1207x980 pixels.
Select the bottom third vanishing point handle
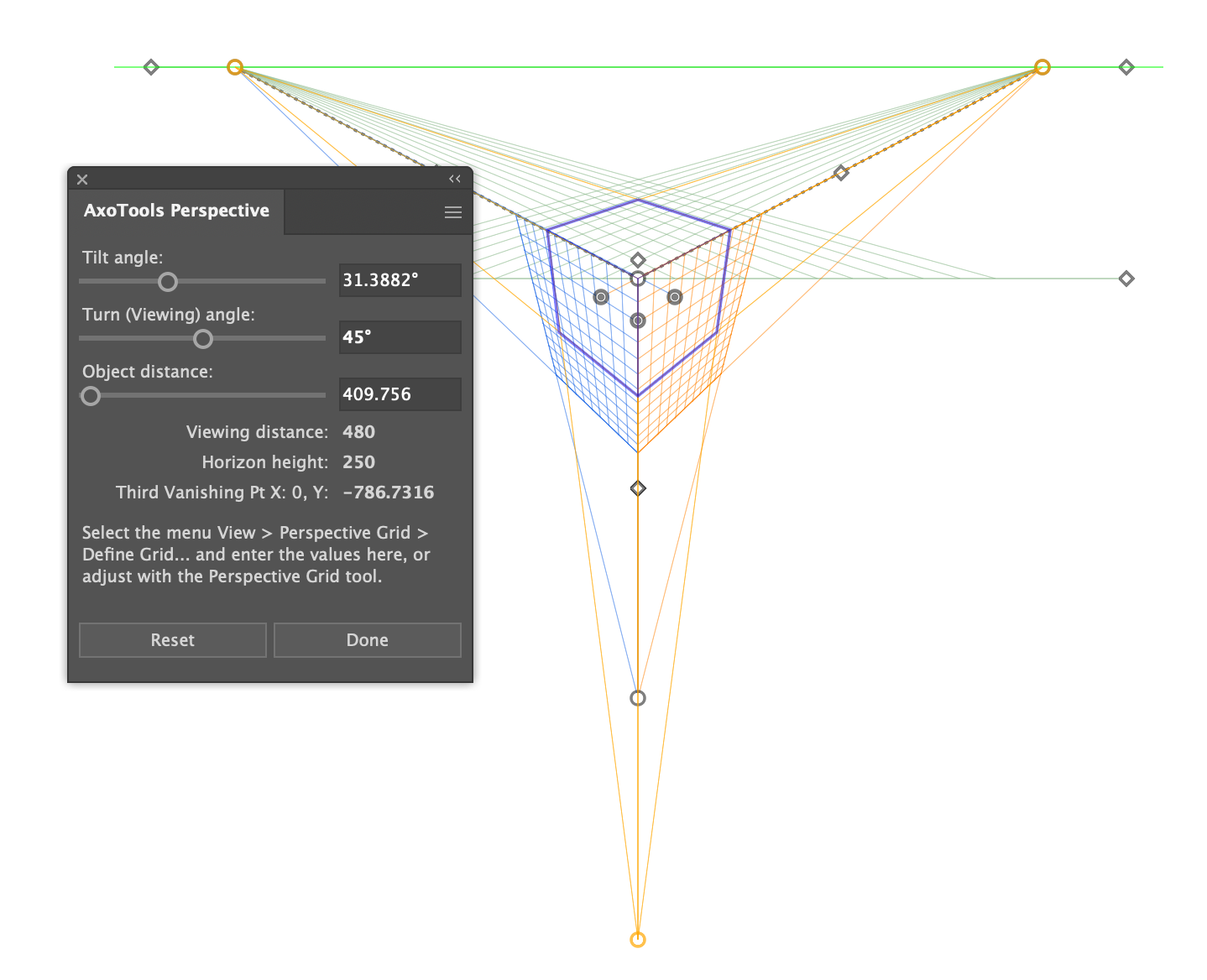pos(638,939)
